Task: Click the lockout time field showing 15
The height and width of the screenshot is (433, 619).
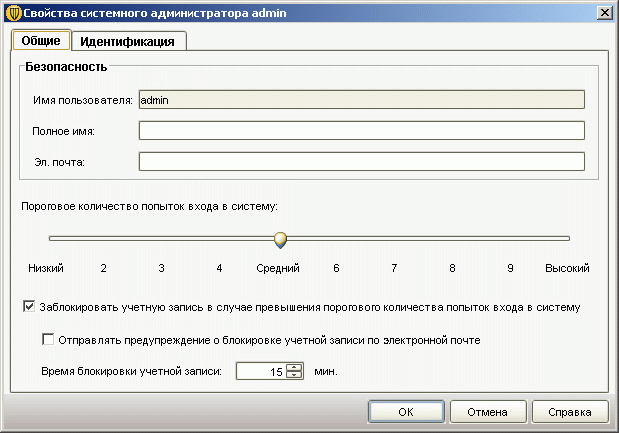Action: pos(260,371)
